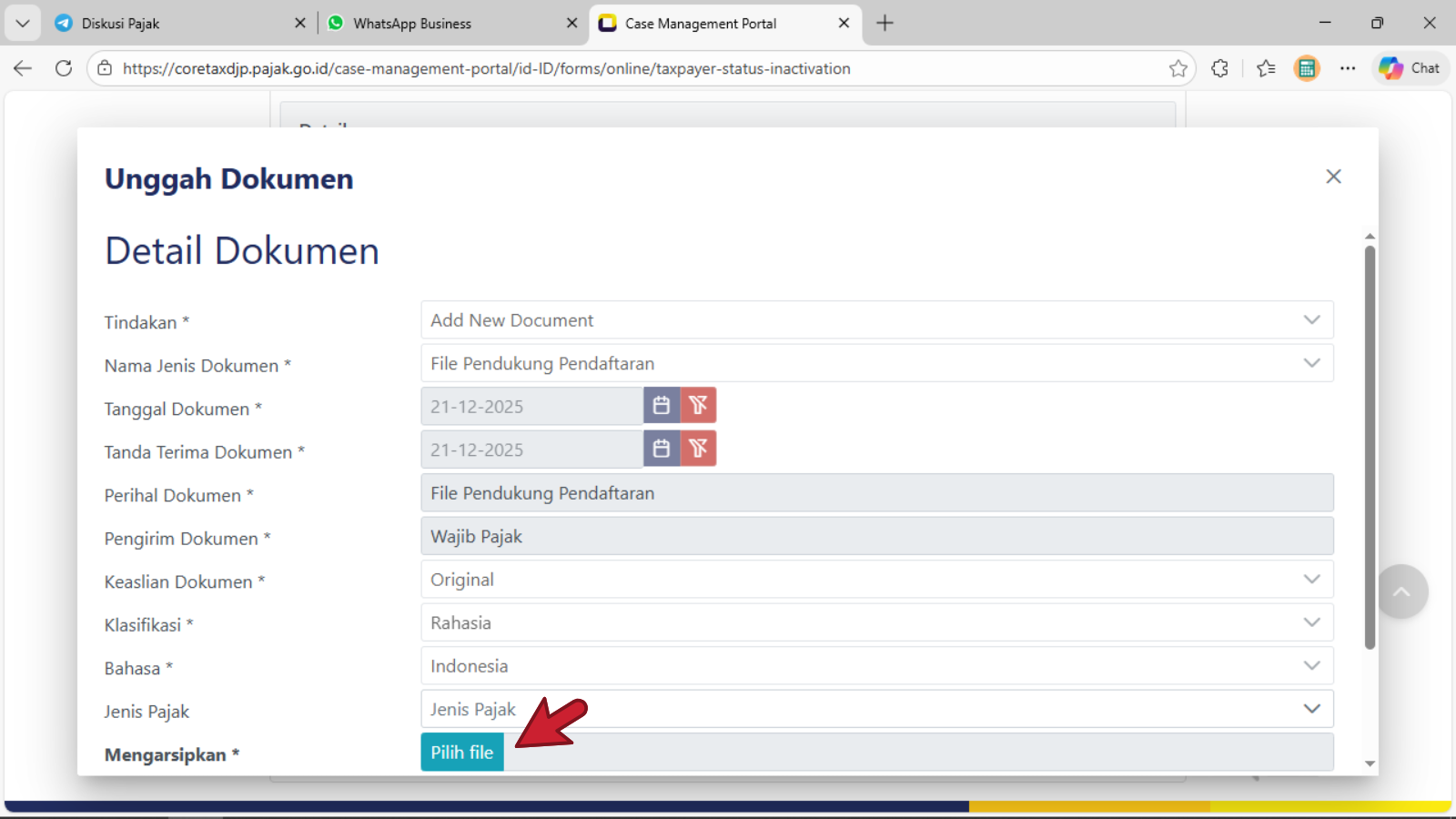Image resolution: width=1456 pixels, height=819 pixels.
Task: Open the browser extensions icon
Action: click(x=1220, y=68)
